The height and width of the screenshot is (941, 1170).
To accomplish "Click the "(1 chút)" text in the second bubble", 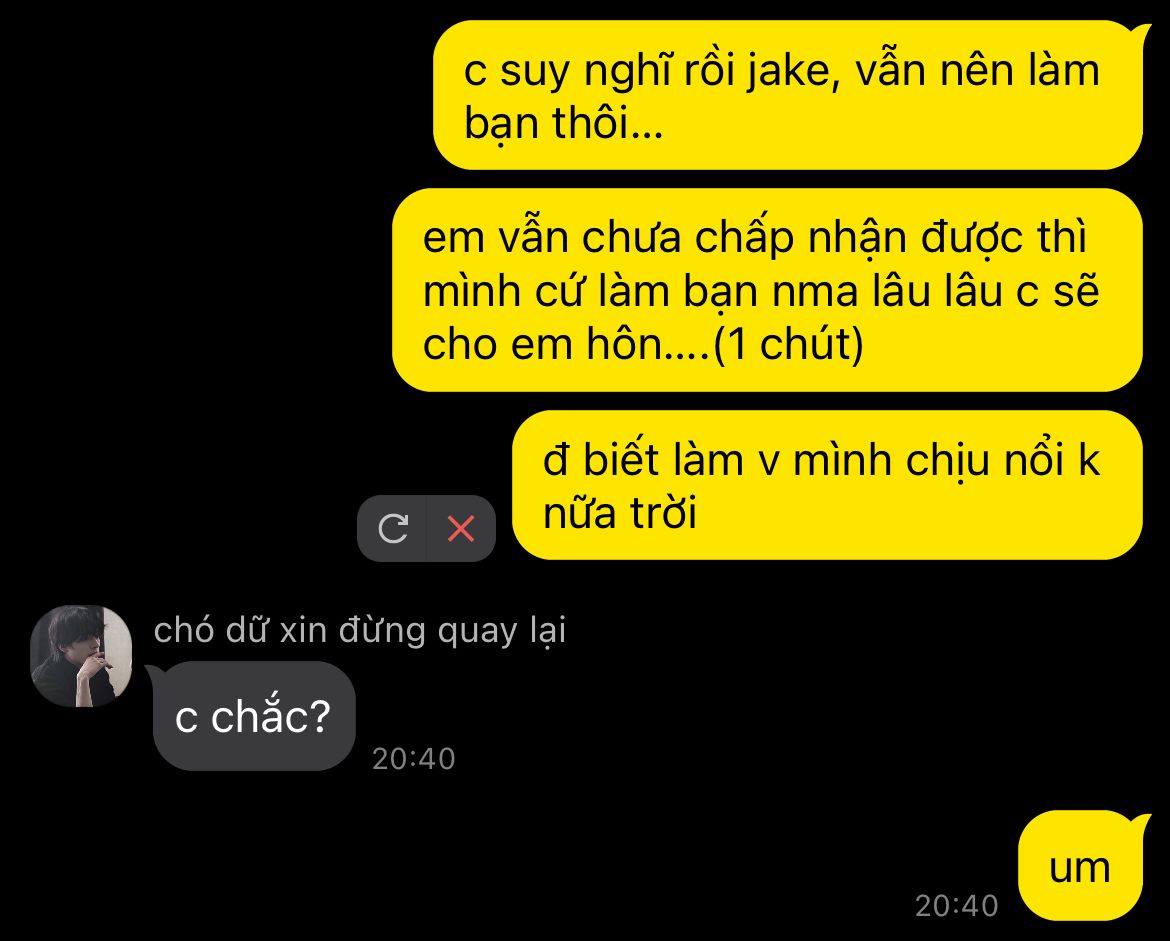I will [x=788, y=345].
